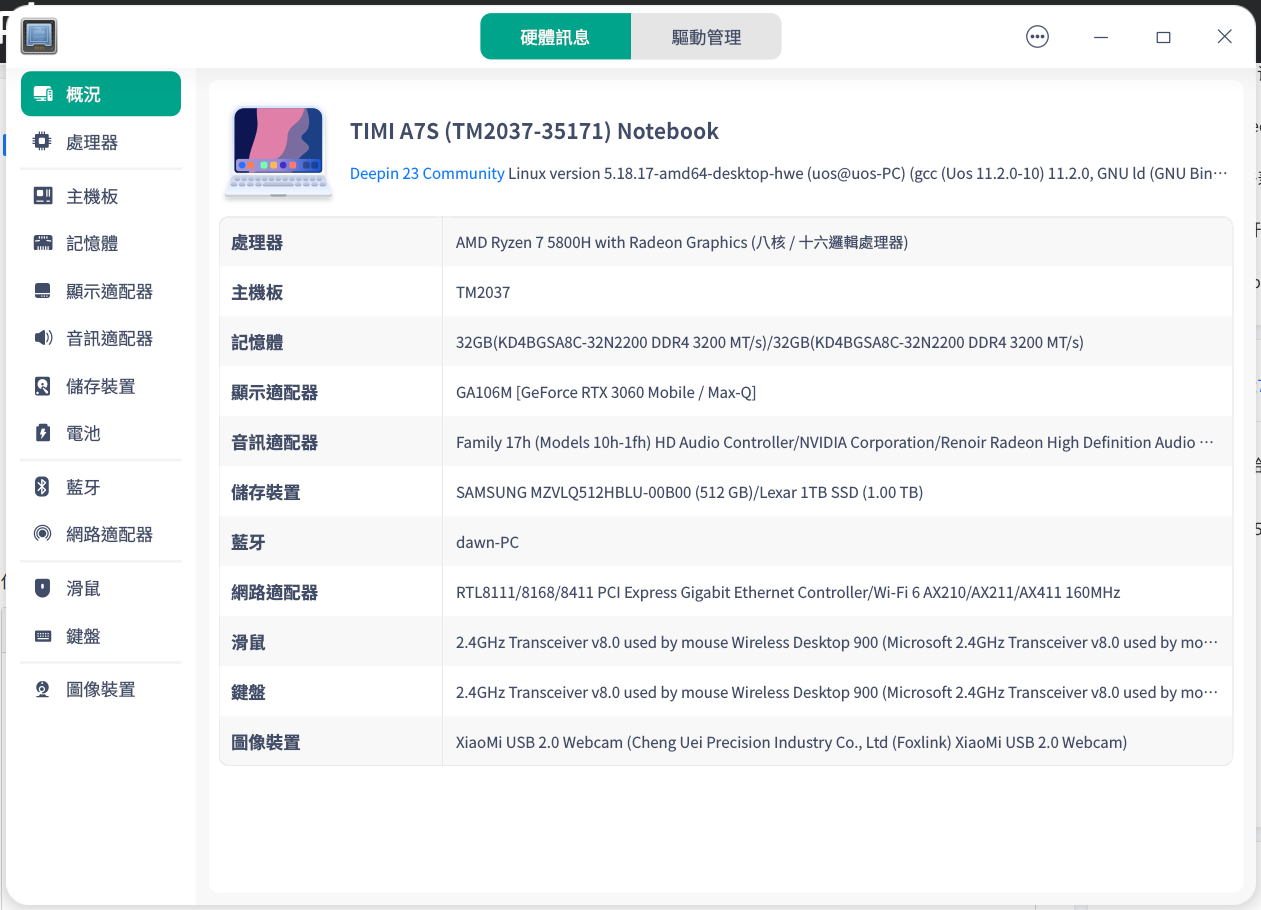Viewport: 1261px width, 910px height.
Task: Select 主機板 in the sidebar
Action: pos(101,196)
